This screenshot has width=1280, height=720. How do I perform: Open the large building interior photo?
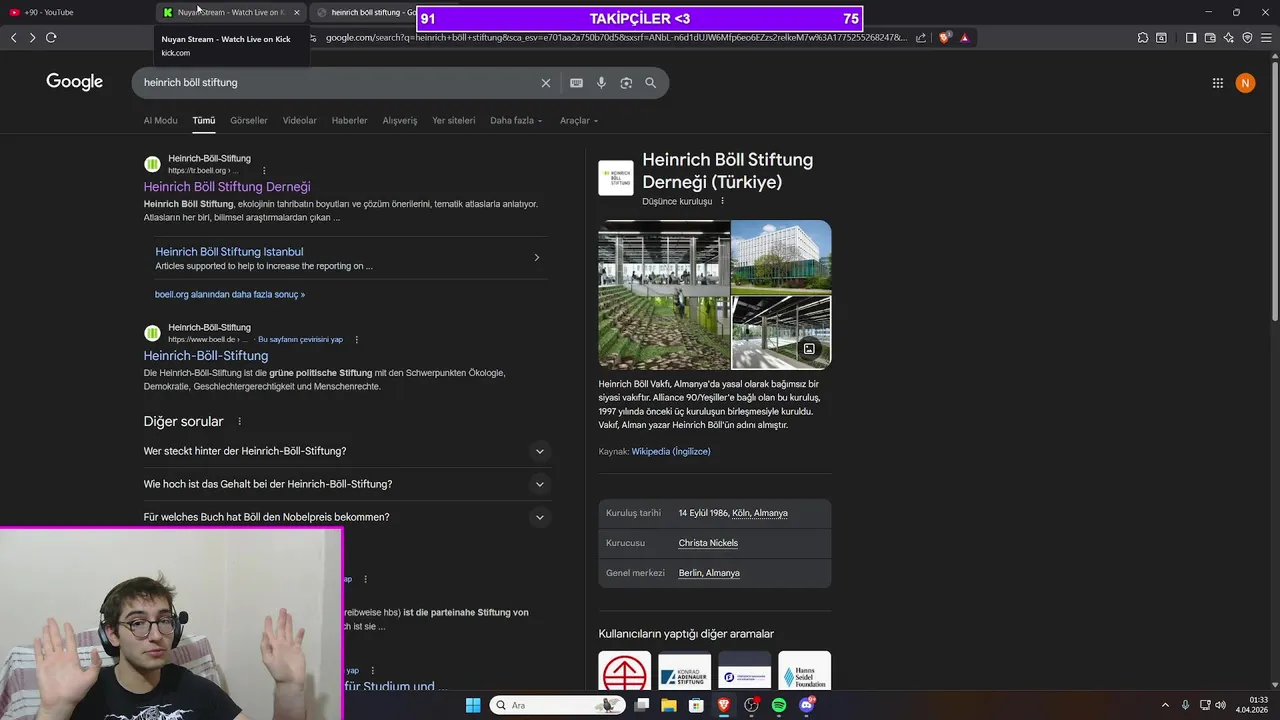click(x=664, y=295)
